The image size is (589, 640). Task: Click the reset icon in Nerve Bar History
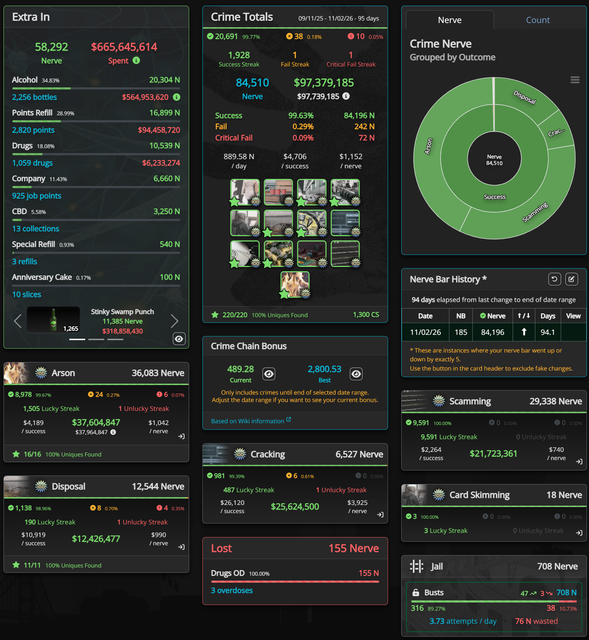coord(554,279)
